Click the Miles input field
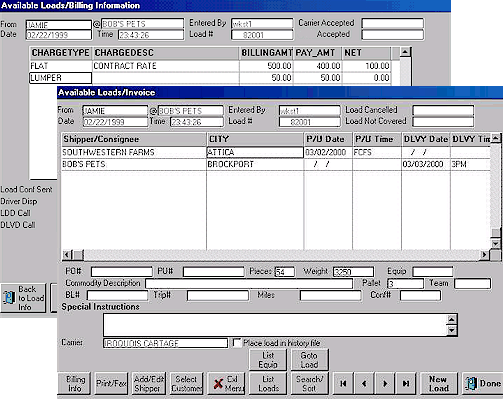Image resolution: width=503 pixels, height=399 pixels. coord(331,295)
